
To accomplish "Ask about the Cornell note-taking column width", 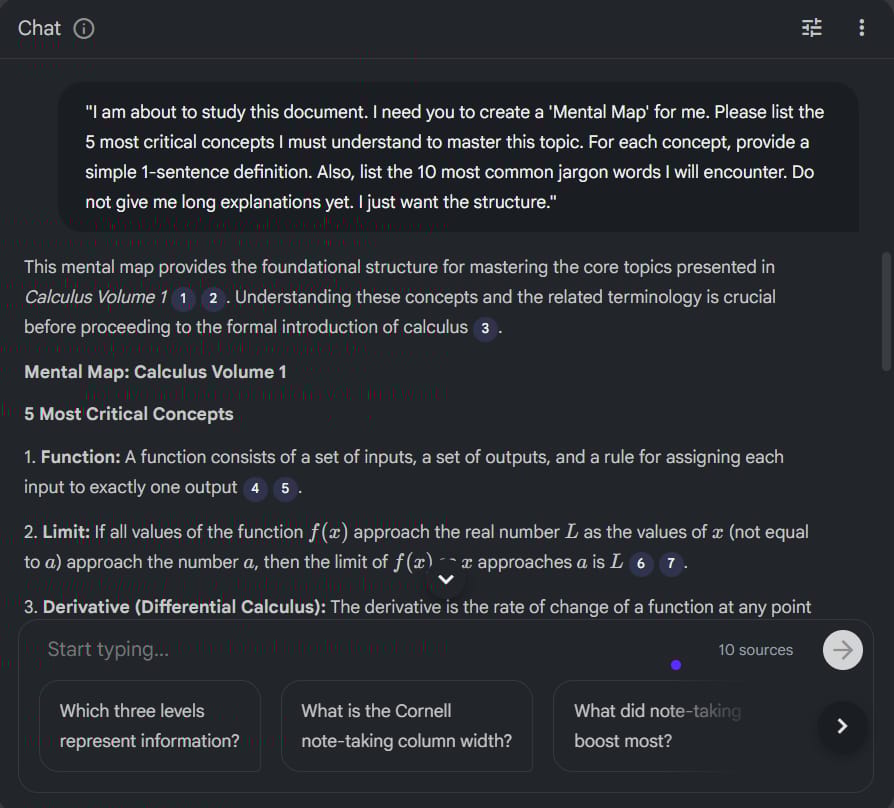I will click(x=406, y=726).
